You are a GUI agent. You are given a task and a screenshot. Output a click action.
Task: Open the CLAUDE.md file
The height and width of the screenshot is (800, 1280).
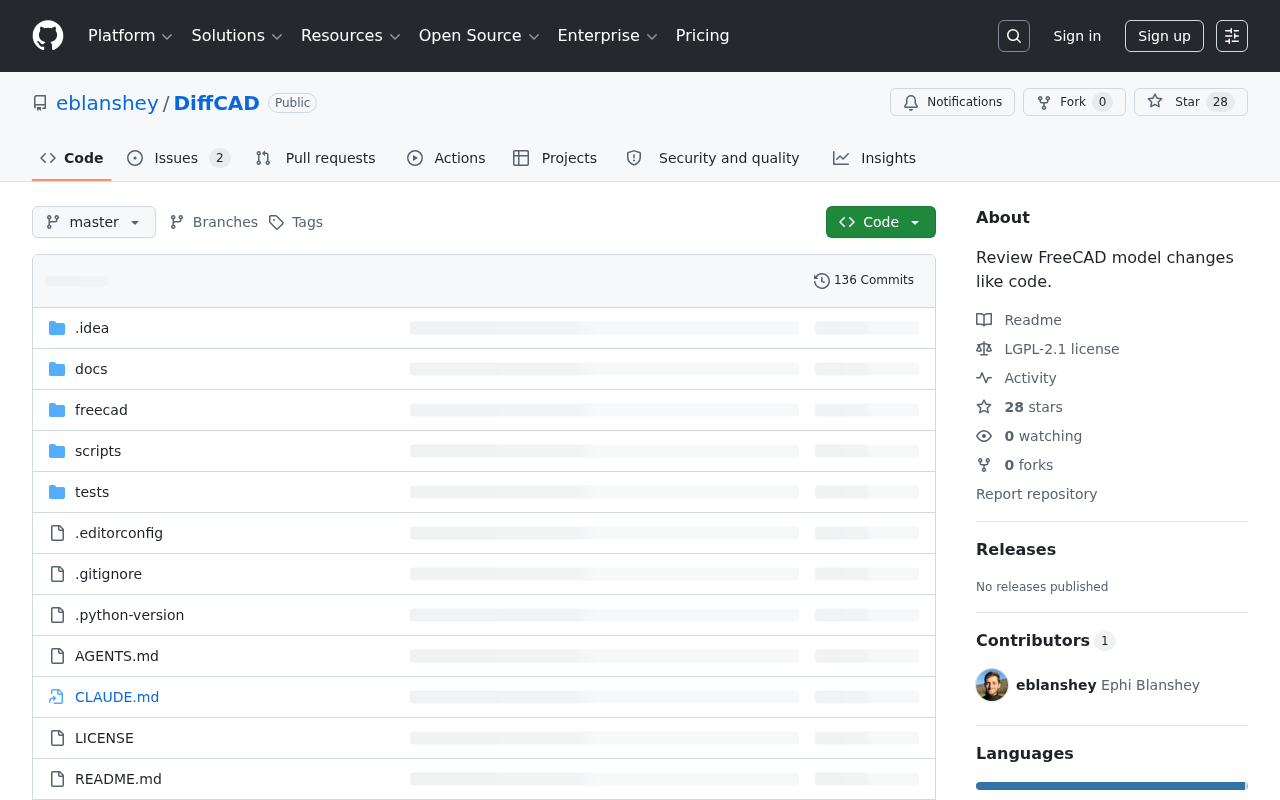(x=117, y=697)
